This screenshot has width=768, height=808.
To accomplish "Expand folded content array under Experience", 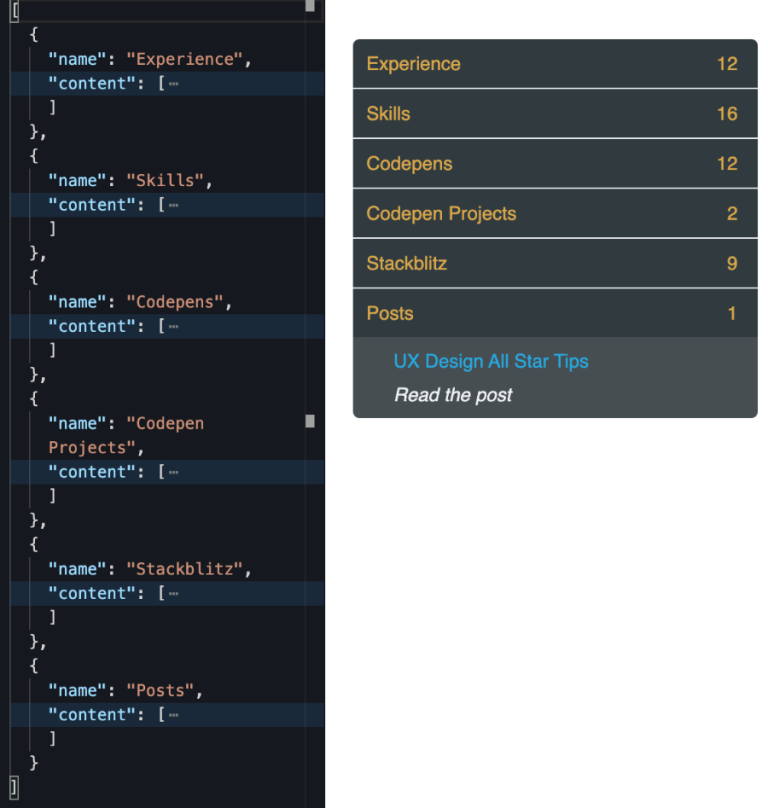I will (174, 84).
